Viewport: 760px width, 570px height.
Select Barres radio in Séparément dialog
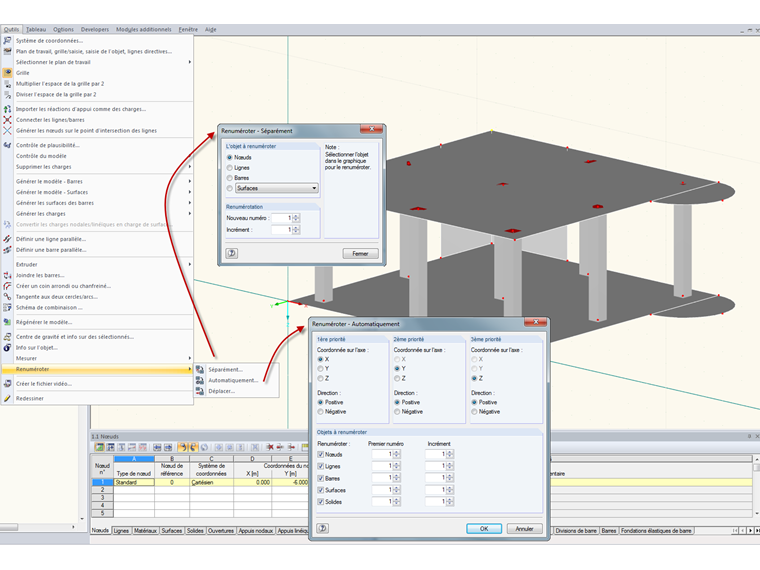coord(230,178)
